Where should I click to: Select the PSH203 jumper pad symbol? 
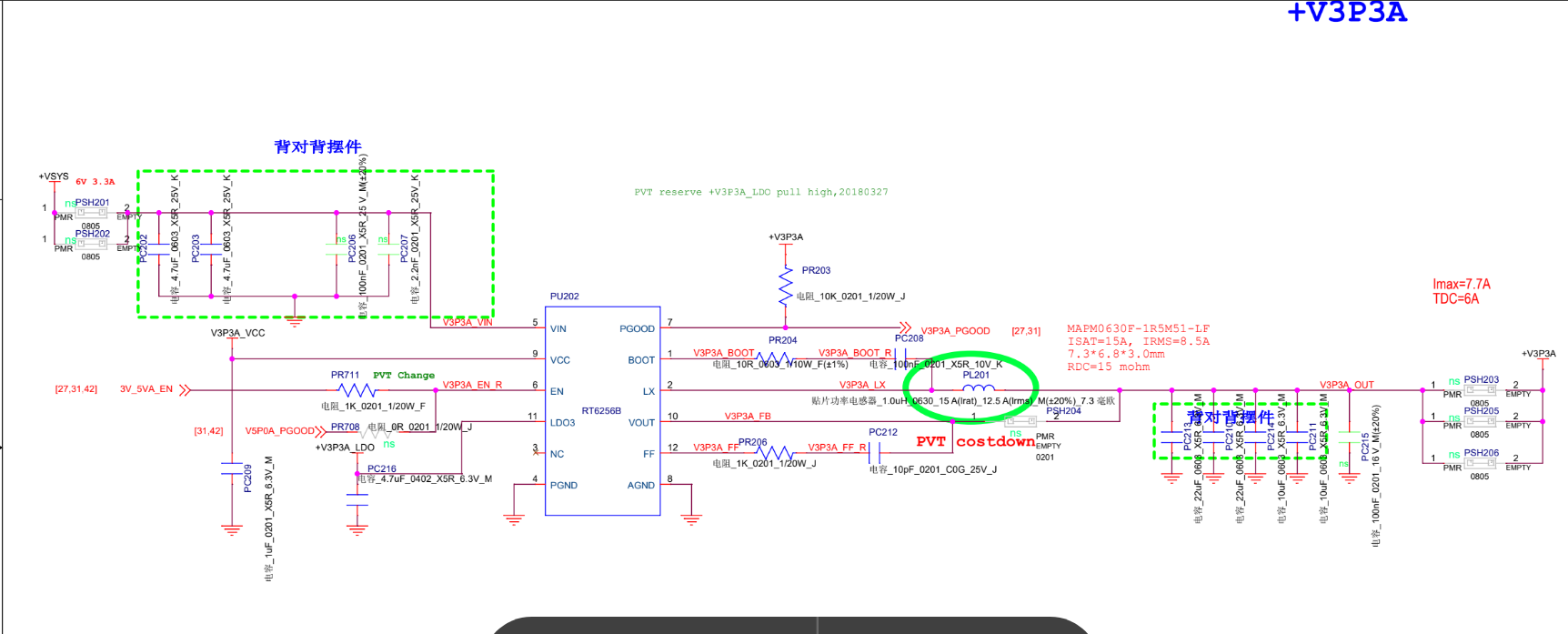1480,390
